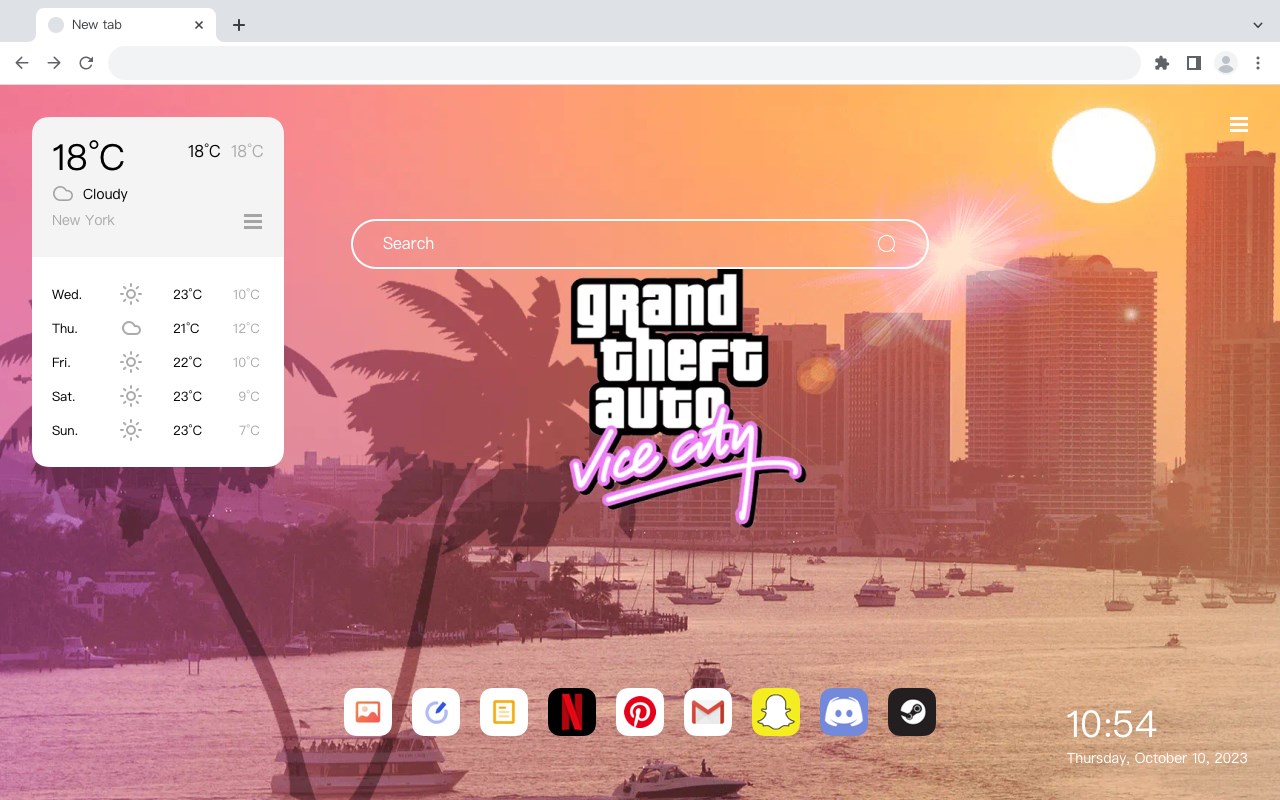Screen dimensions: 1280x800
Task: Select the Sat. forecast row label
Action: pyautogui.click(x=64, y=396)
